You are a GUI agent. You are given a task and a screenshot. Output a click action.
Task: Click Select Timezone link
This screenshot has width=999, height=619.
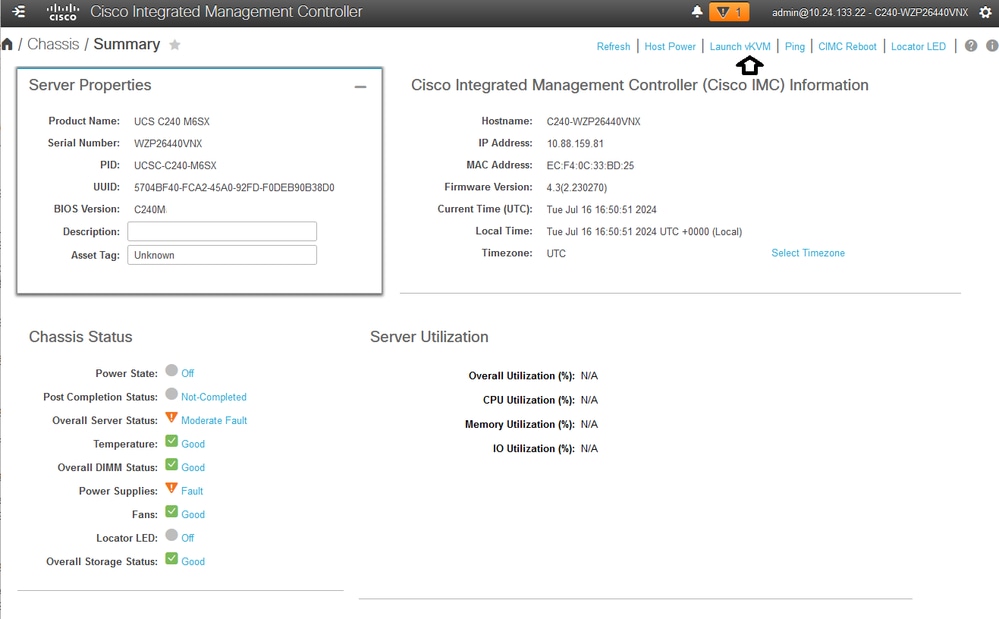click(808, 253)
